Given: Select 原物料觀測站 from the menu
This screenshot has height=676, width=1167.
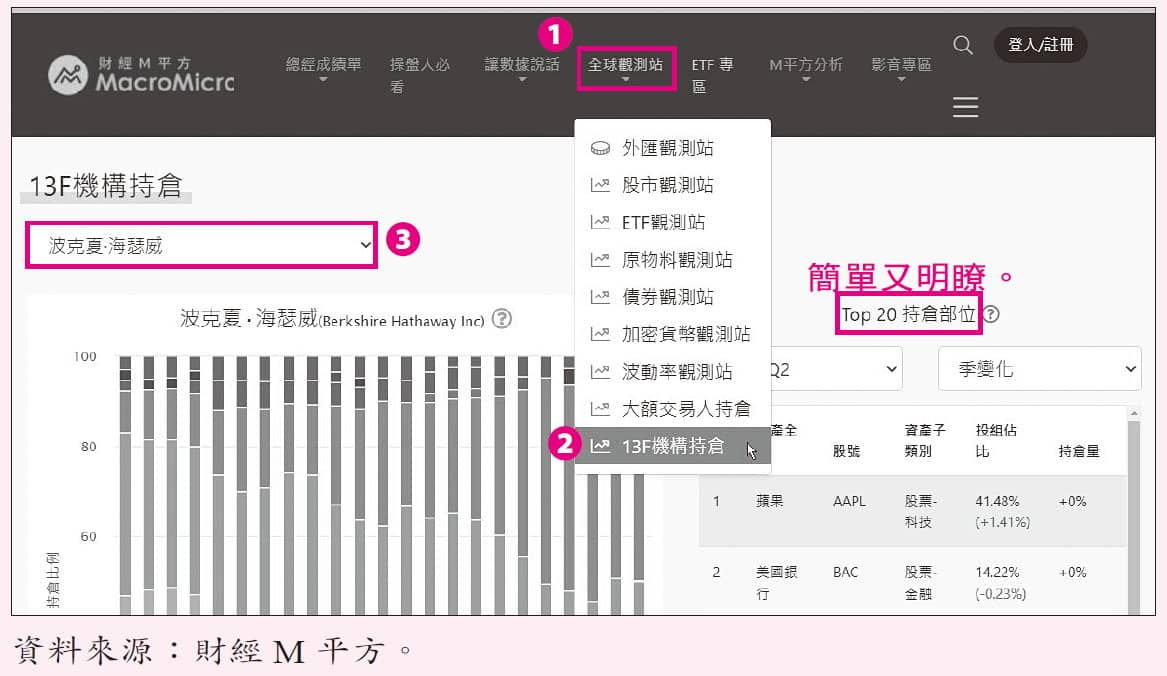Looking at the screenshot, I should pyautogui.click(x=673, y=260).
